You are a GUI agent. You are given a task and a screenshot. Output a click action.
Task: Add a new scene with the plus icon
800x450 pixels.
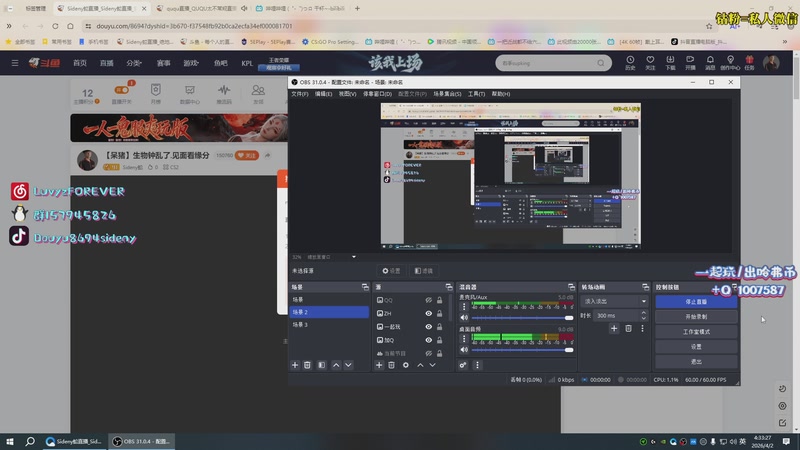295,365
